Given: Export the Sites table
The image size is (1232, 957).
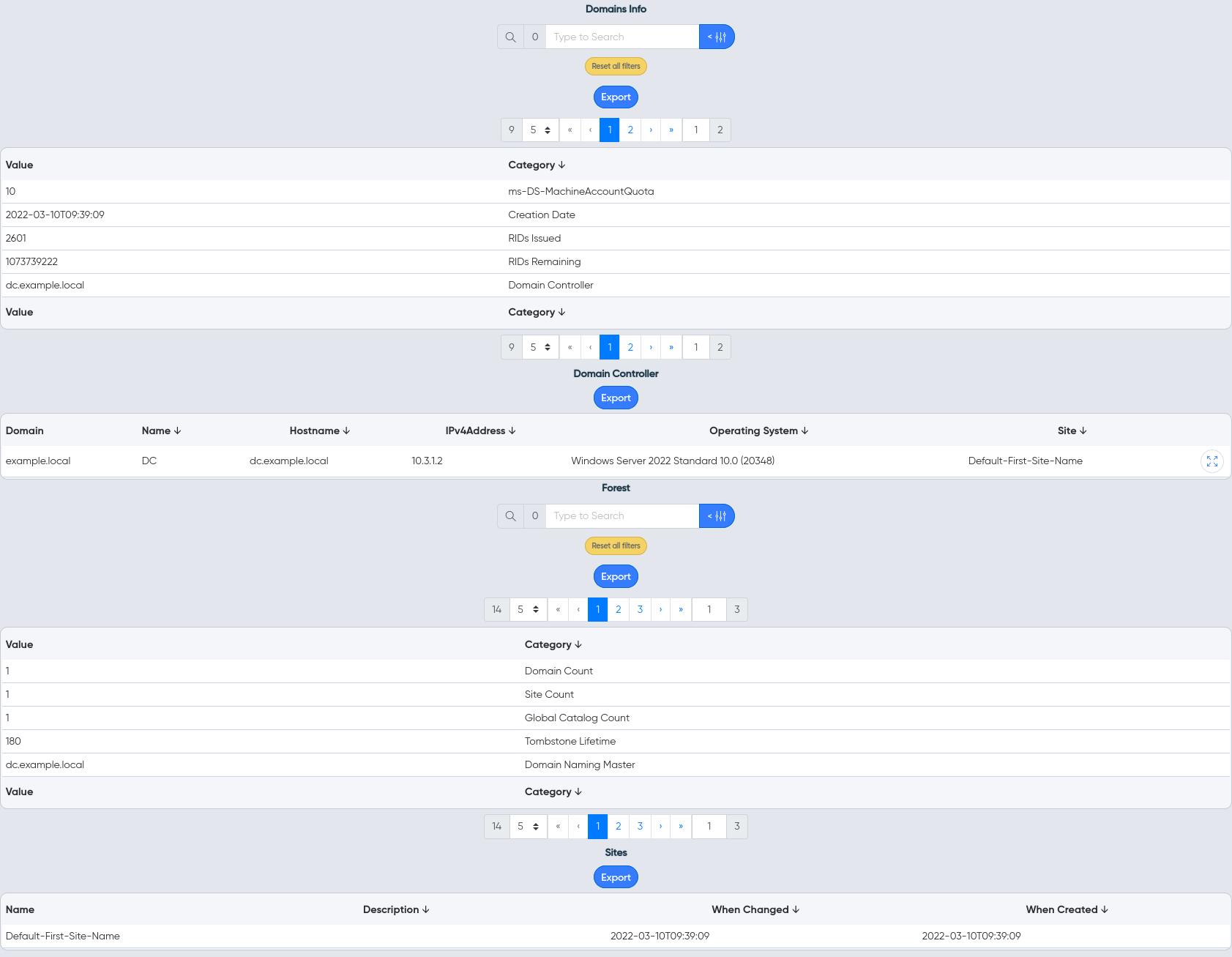Looking at the screenshot, I should pos(616,877).
